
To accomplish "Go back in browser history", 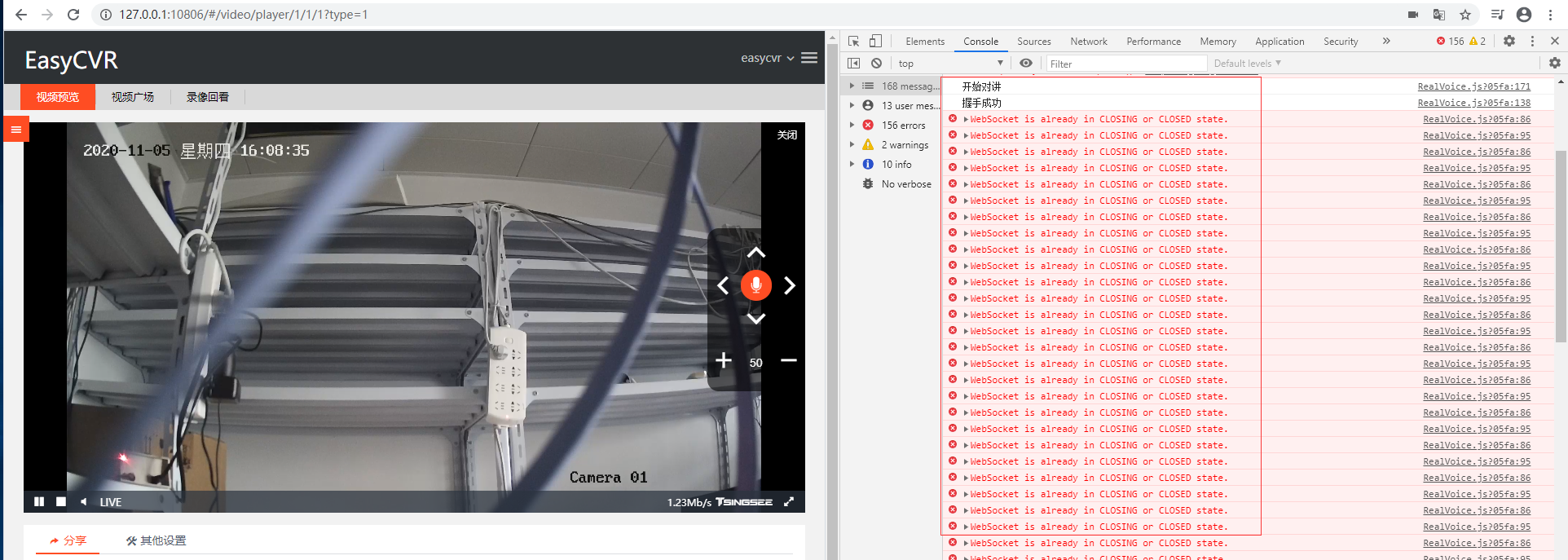I will (21, 15).
